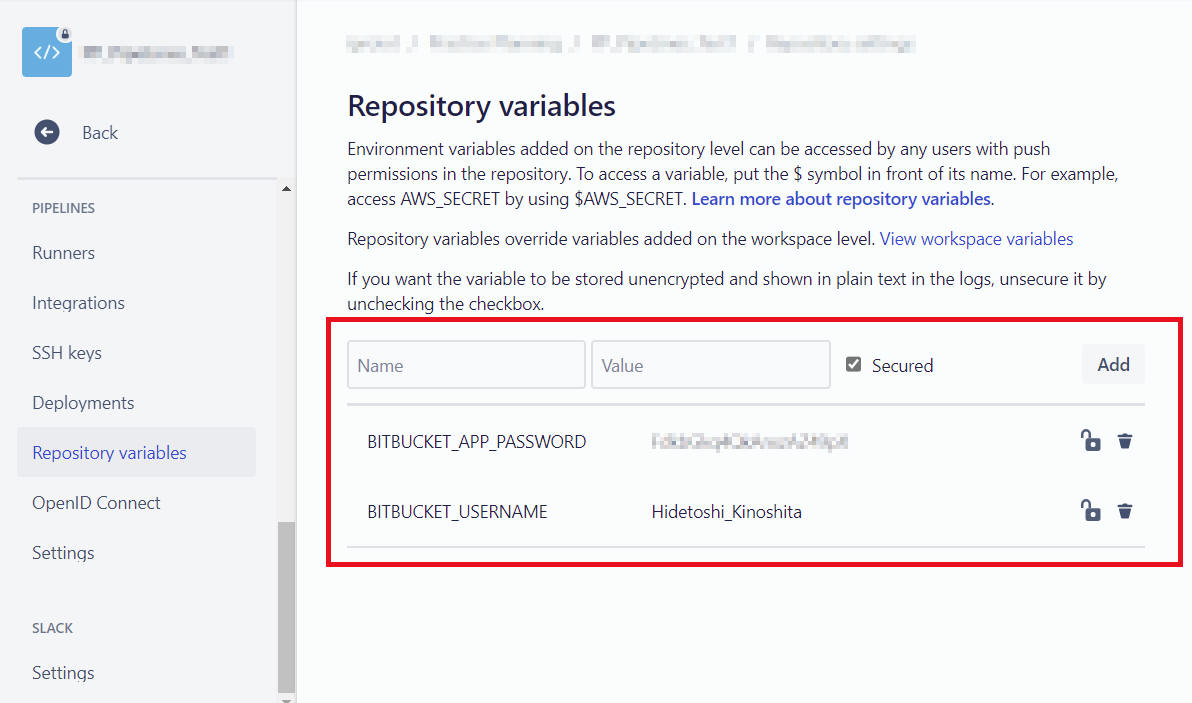The width and height of the screenshot is (1192, 703).
Task: Open the OpenID Connect page
Action: pos(96,503)
